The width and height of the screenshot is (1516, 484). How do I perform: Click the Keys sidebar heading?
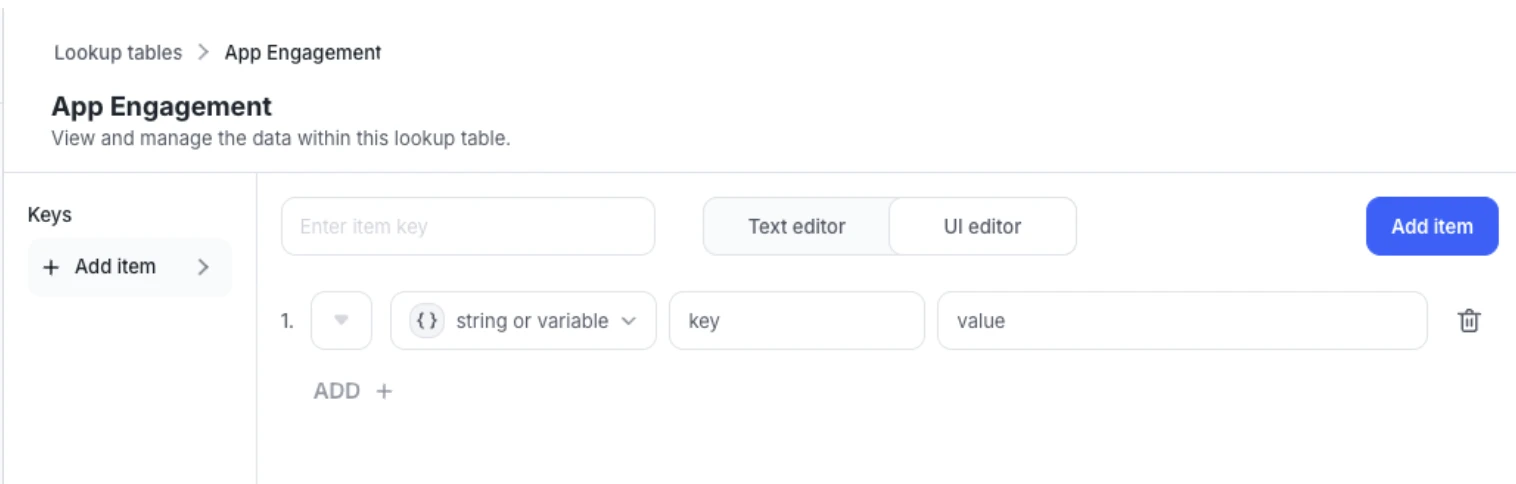tap(50, 215)
